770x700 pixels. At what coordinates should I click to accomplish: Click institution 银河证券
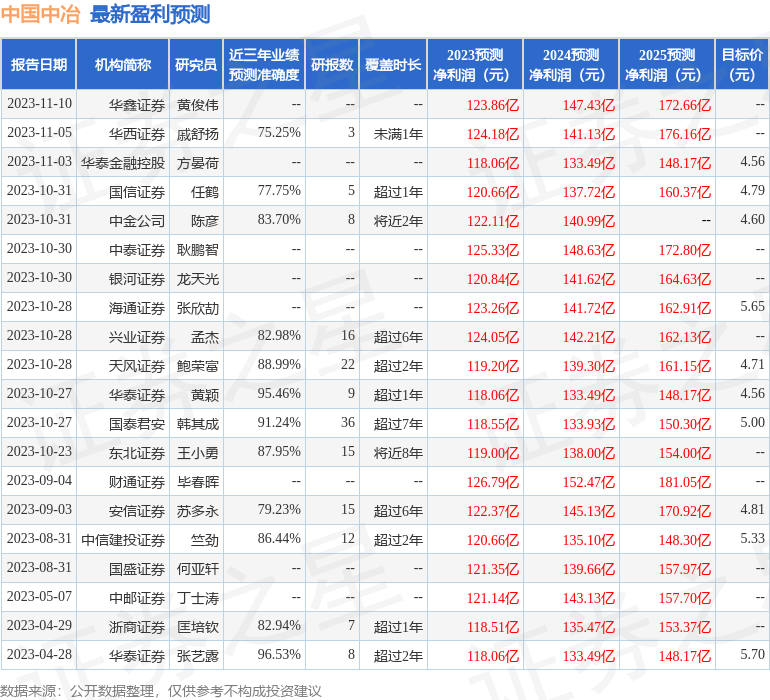[x=137, y=279]
